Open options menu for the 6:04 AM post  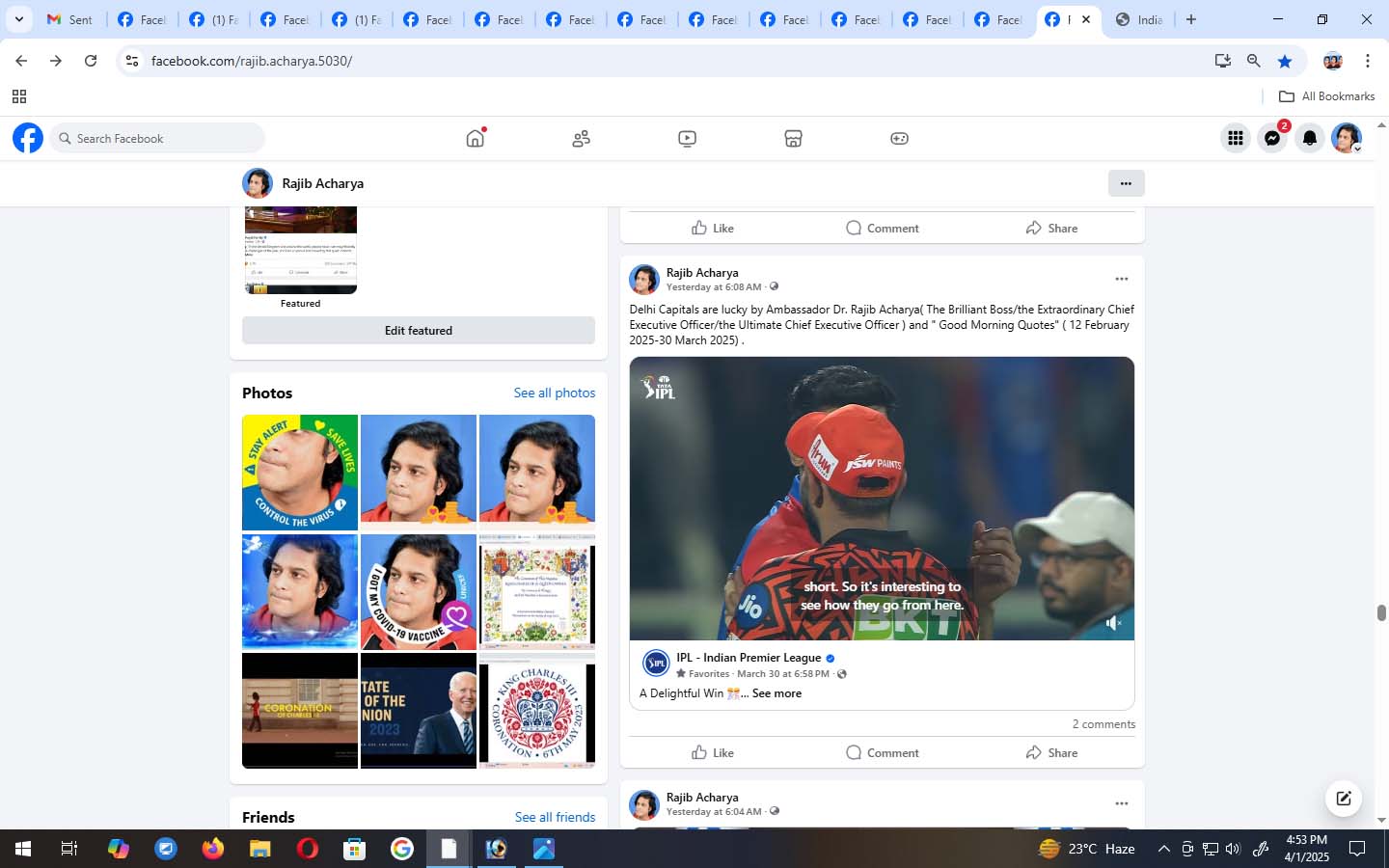pos(1121,803)
